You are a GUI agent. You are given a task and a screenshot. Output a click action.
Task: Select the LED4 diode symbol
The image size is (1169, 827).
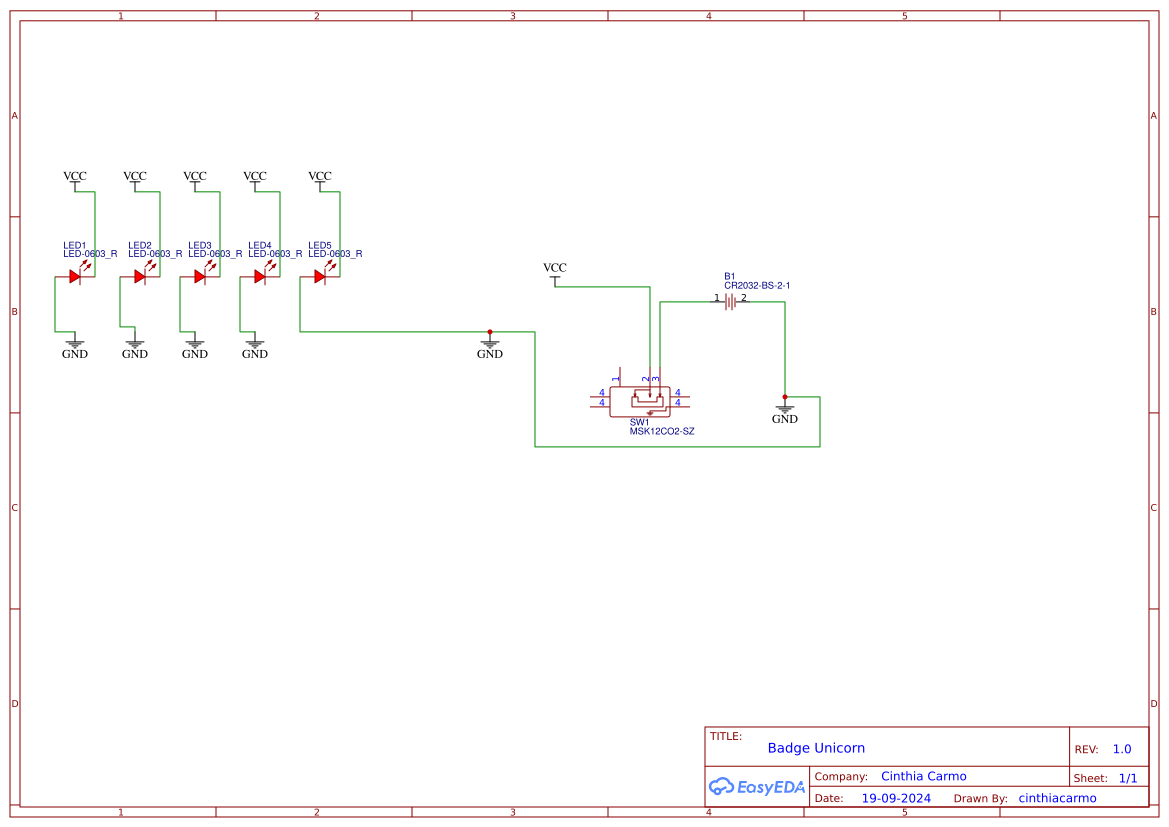coord(260,277)
